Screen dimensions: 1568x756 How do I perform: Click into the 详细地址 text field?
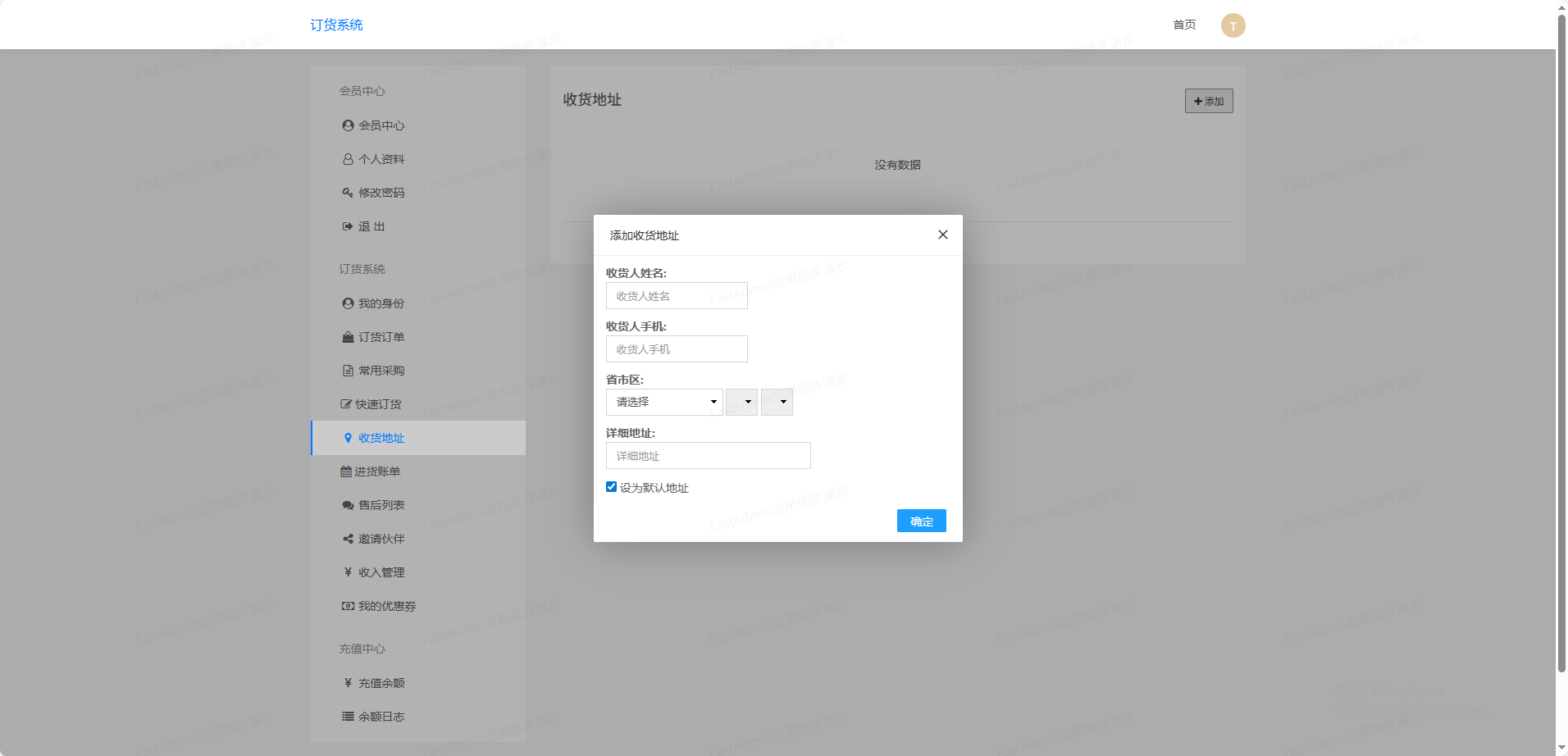(708, 456)
